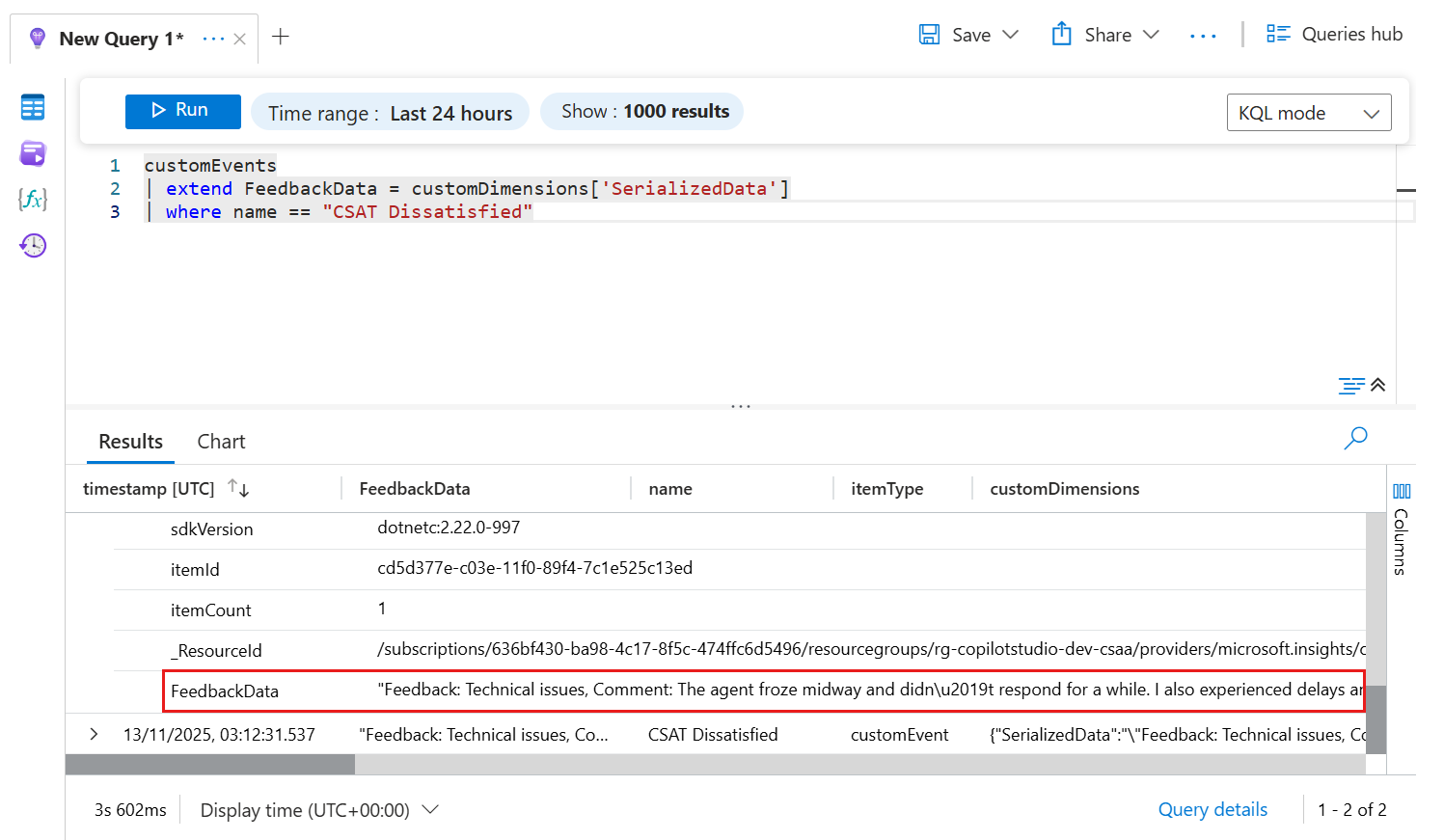This screenshot has width=1444, height=840.
Task: Run the KQL query
Action: tap(182, 111)
